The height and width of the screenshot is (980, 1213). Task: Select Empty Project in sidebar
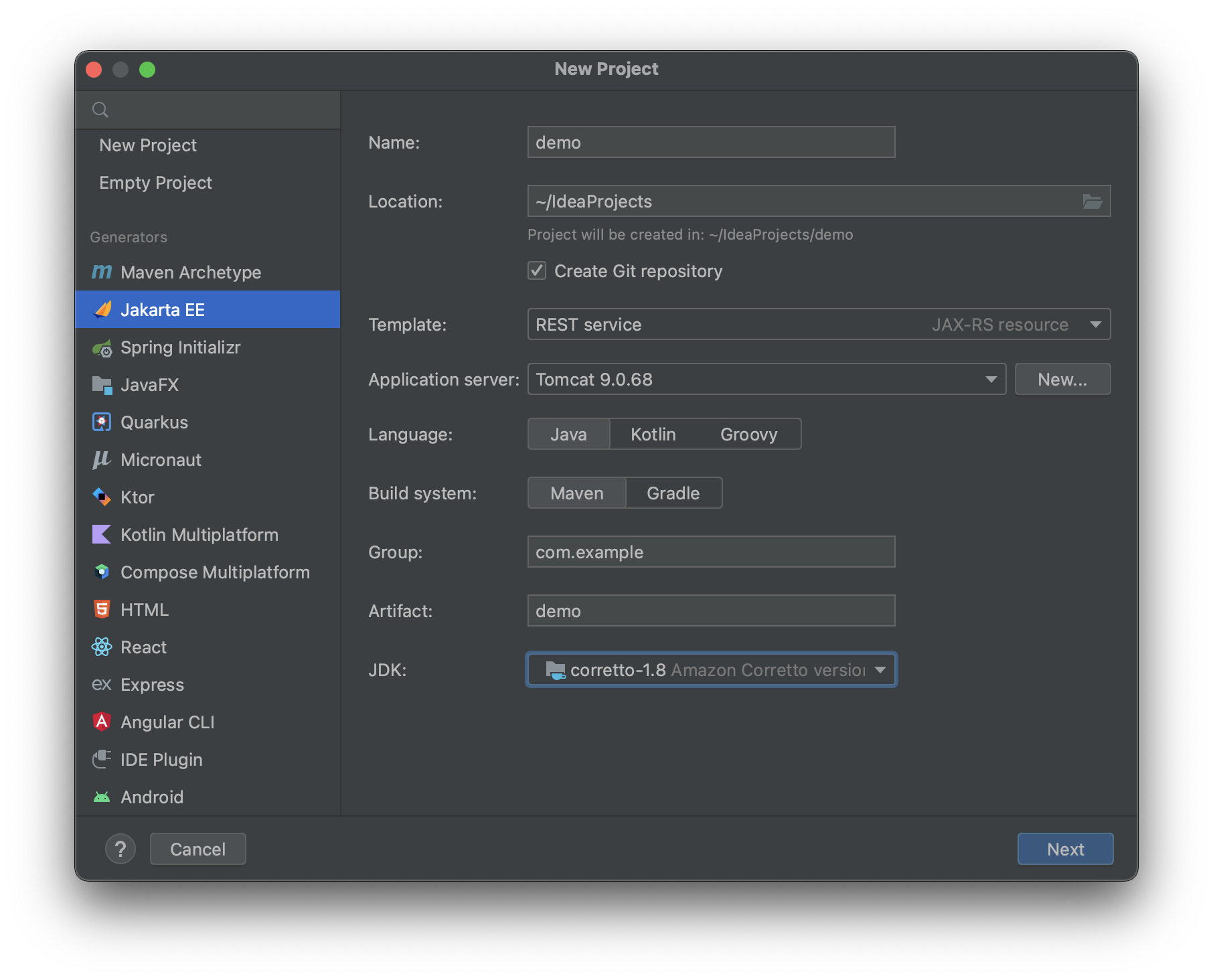[x=208, y=183]
